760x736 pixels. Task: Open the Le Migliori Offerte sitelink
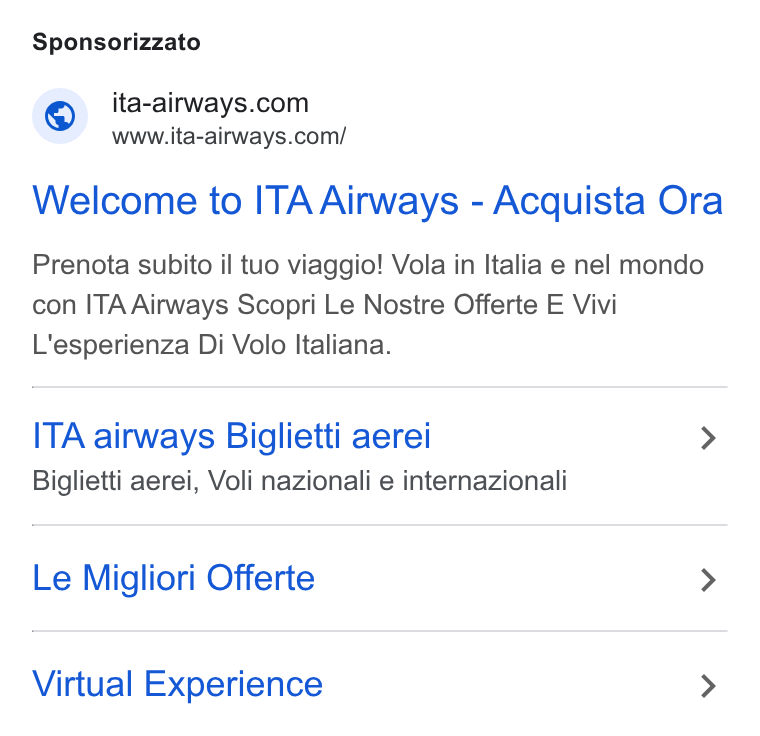click(174, 578)
